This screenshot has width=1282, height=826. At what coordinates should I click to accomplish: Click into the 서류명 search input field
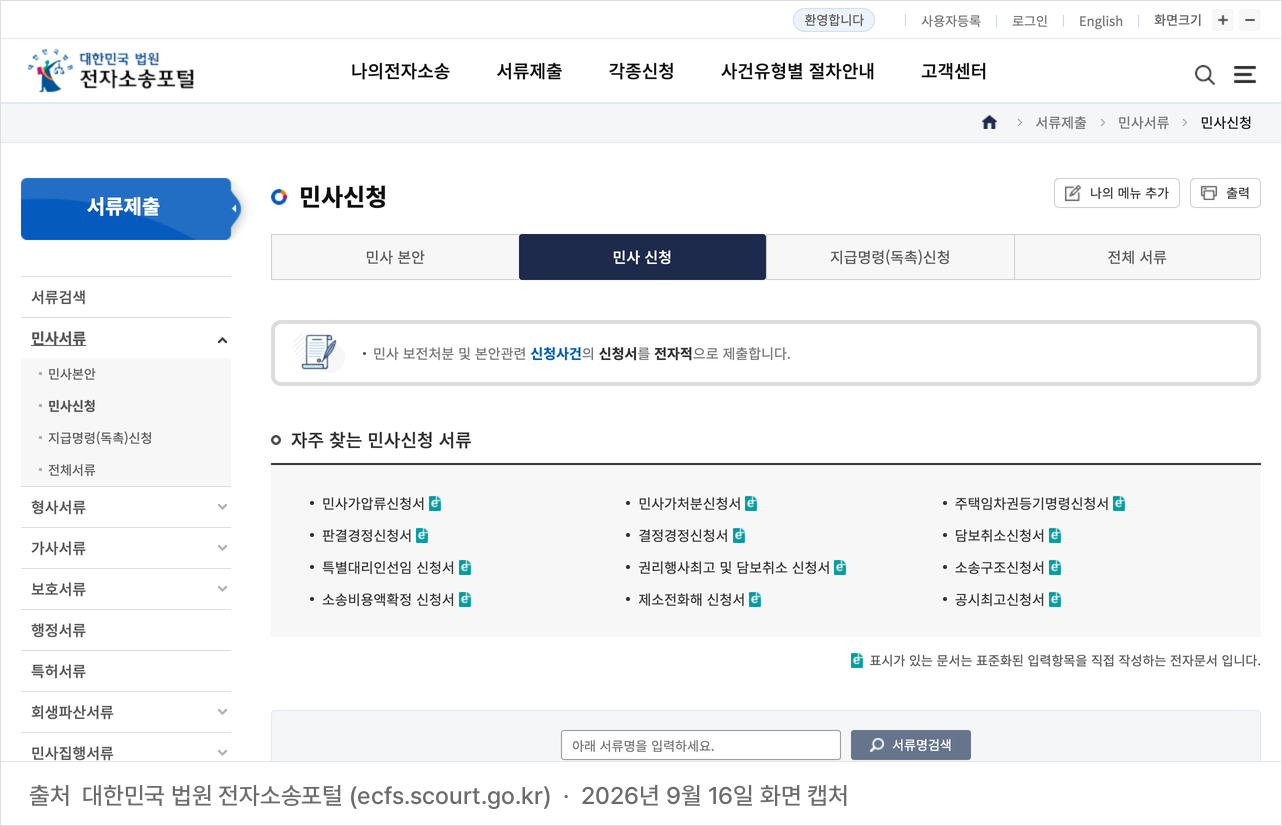(x=701, y=745)
